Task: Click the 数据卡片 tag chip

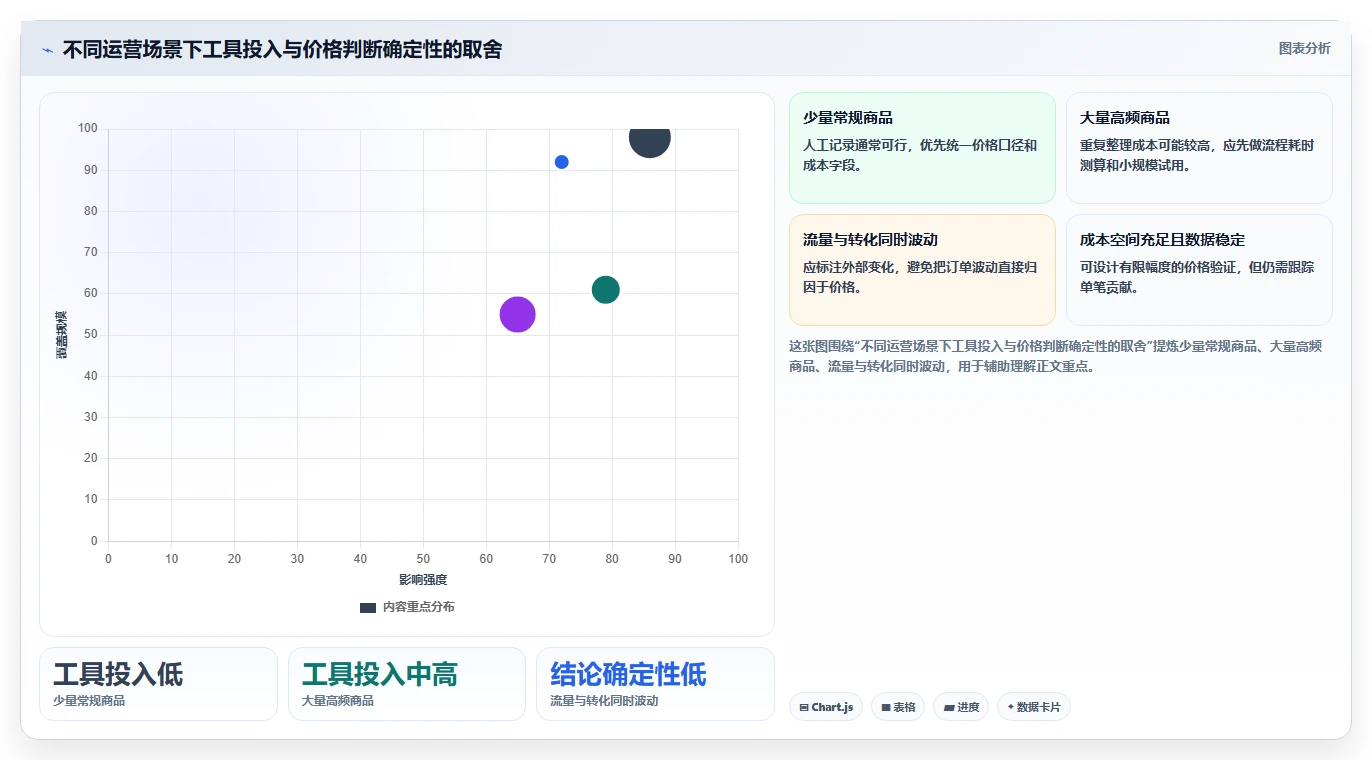Action: pos(1034,707)
